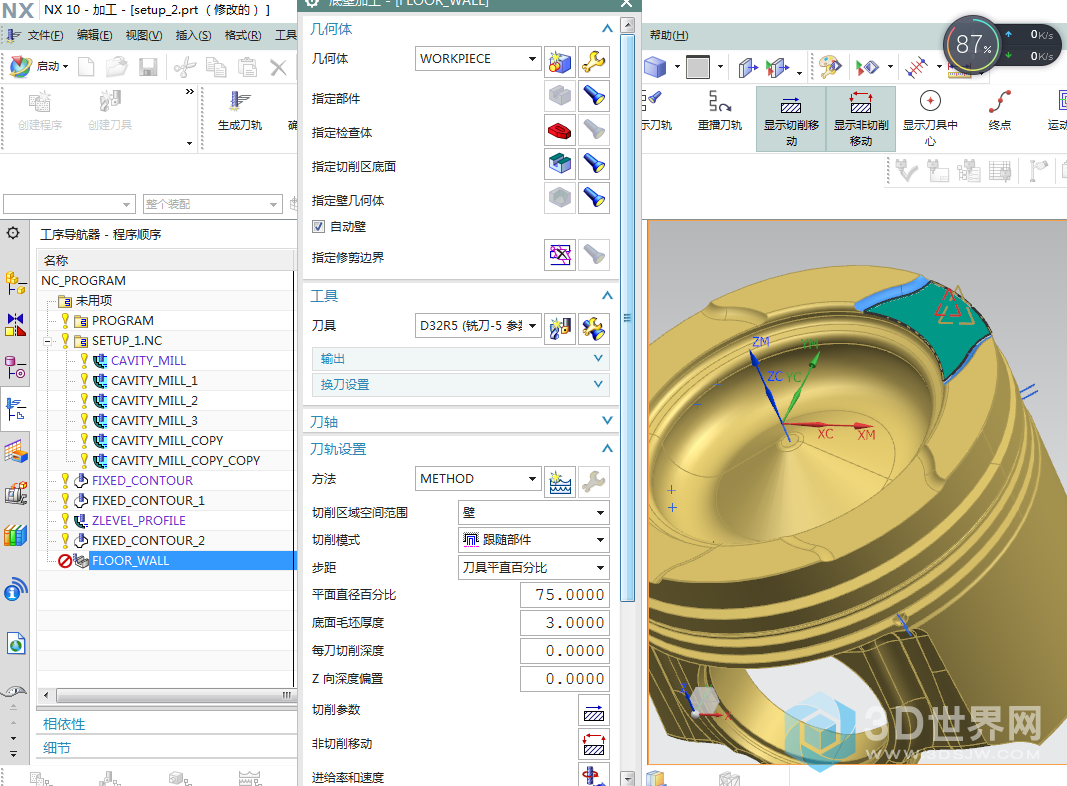Image resolution: width=1067 pixels, height=786 pixels.
Task: Click the 底面毛坯厚度 value field
Action: tap(565, 623)
